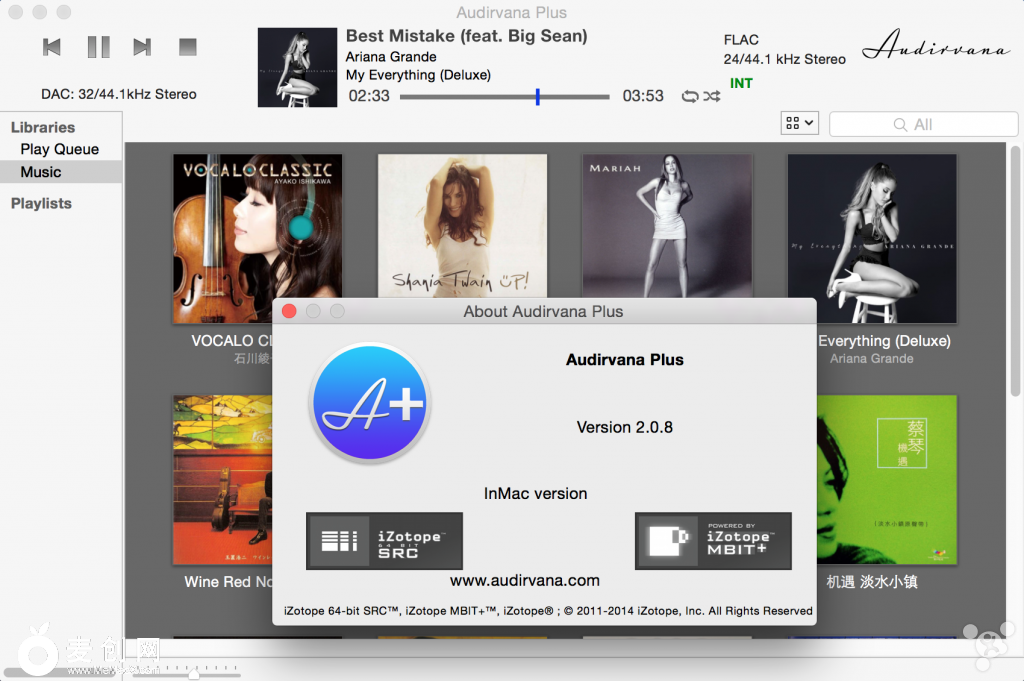Viewport: 1024px width, 681px height.
Task: Click the All search field
Action: [x=923, y=124]
